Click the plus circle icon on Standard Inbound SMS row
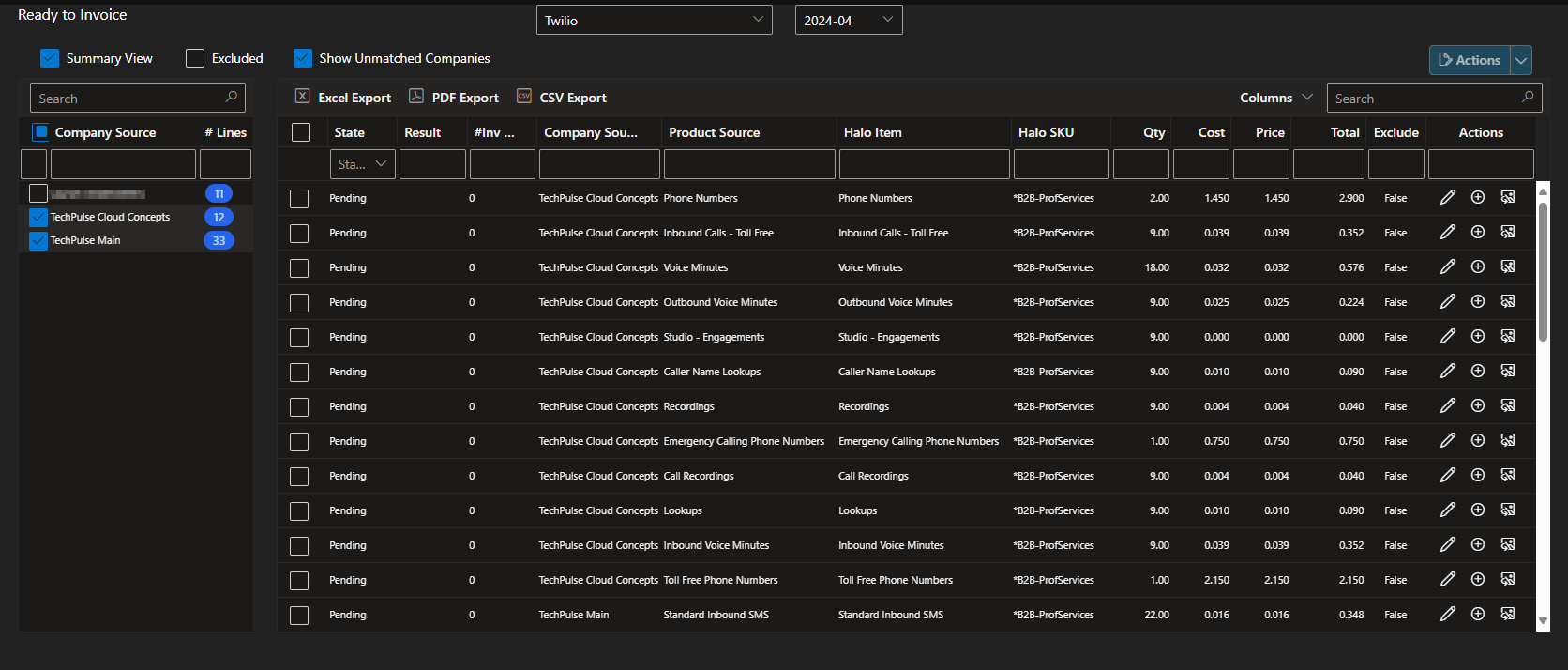The height and width of the screenshot is (670, 1568). [x=1478, y=614]
